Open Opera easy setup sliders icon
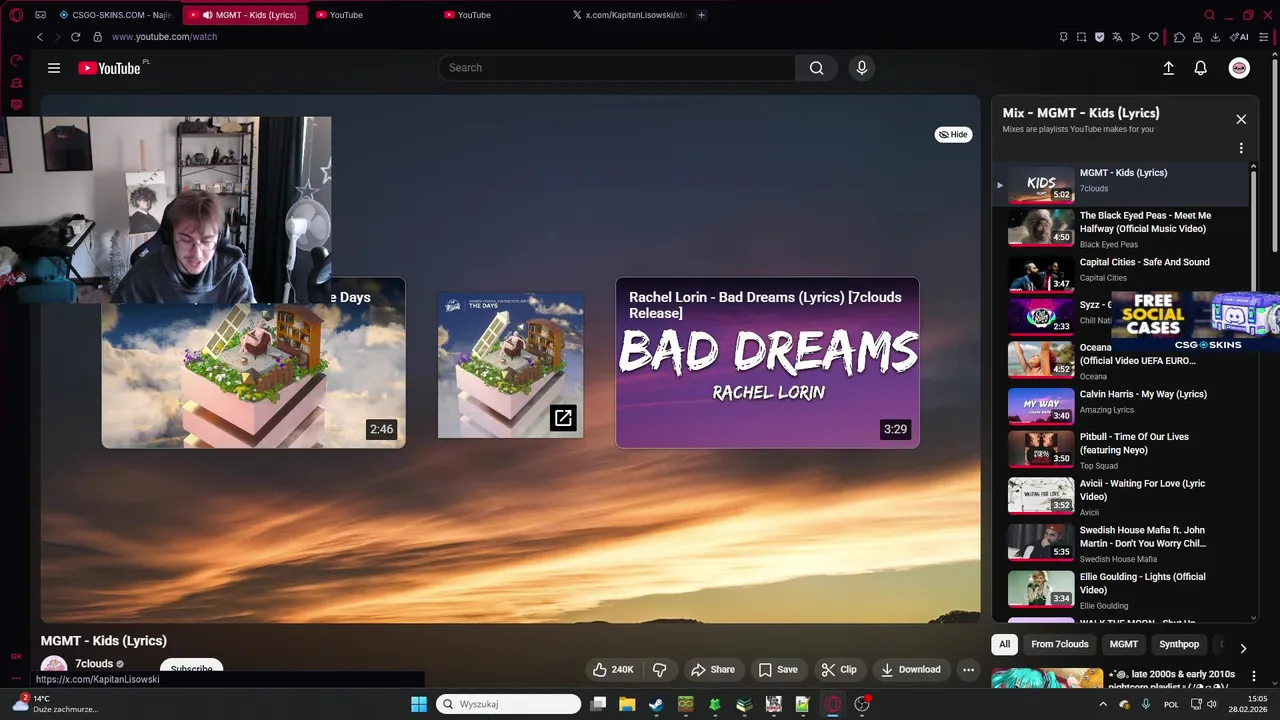Image resolution: width=1280 pixels, height=720 pixels. [x=1264, y=37]
